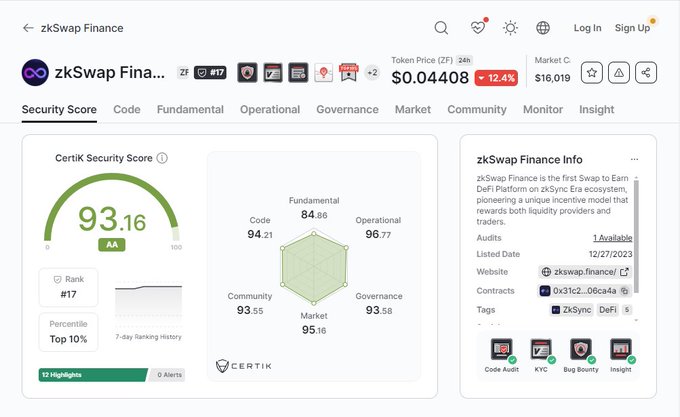The width and height of the screenshot is (680, 417).
Task: Click the external link icon beside website
Action: pyautogui.click(x=624, y=272)
